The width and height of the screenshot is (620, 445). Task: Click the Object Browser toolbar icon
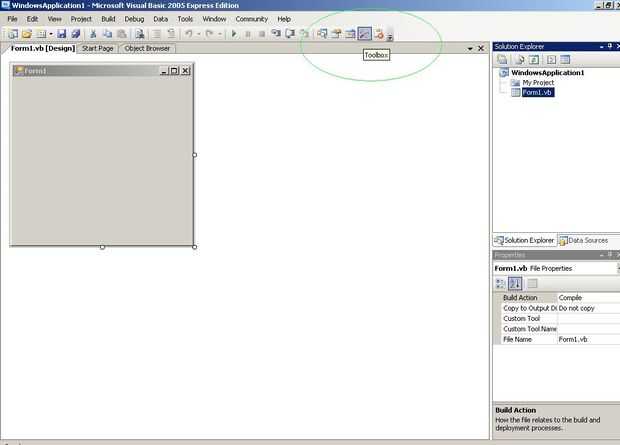(350, 34)
